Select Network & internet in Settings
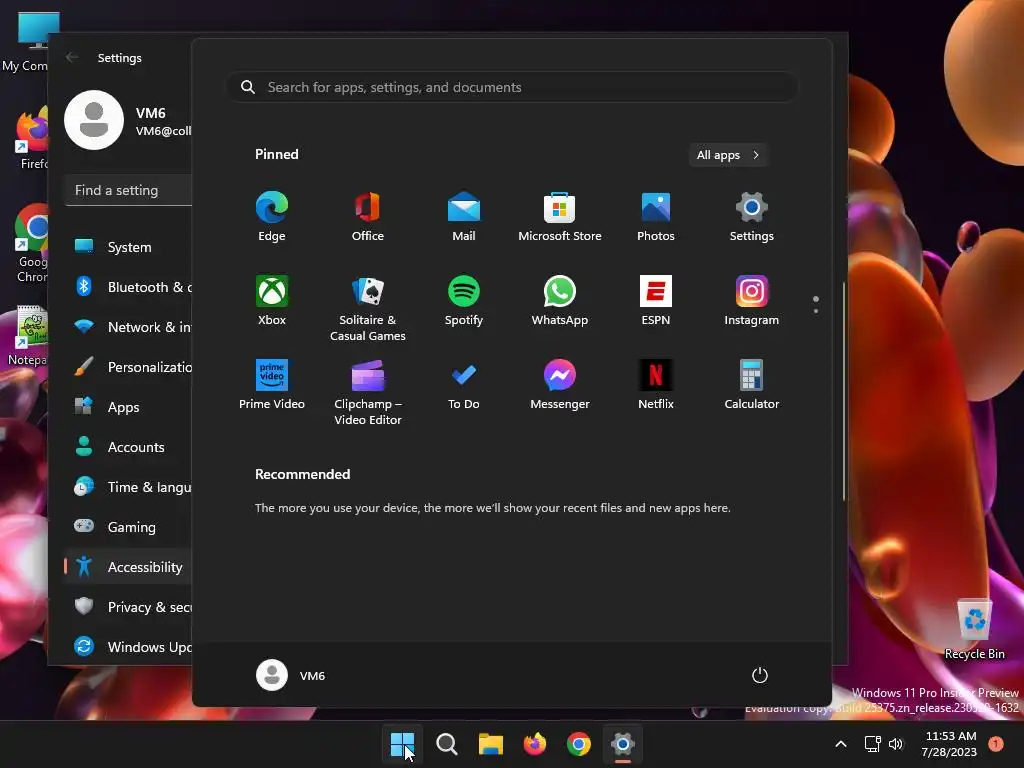 coord(128,327)
